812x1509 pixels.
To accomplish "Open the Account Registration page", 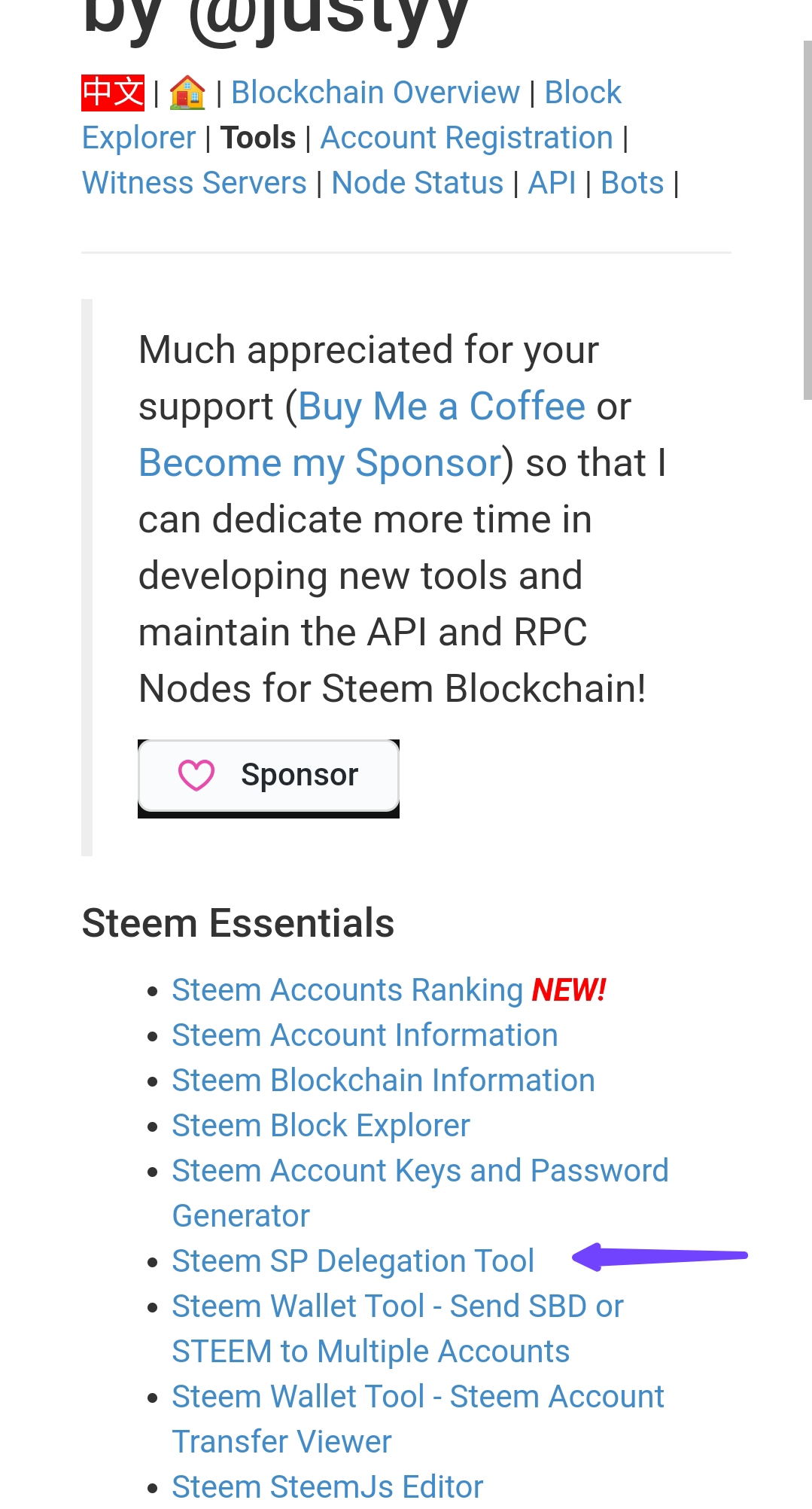I will (x=467, y=138).
